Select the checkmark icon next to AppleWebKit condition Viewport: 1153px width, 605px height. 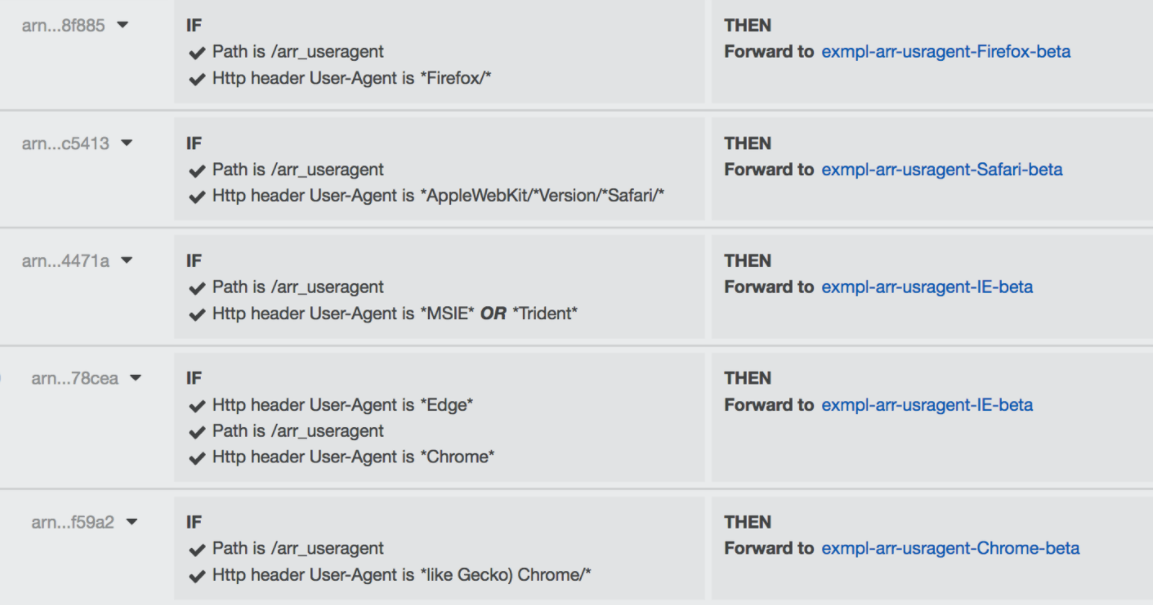click(x=197, y=196)
